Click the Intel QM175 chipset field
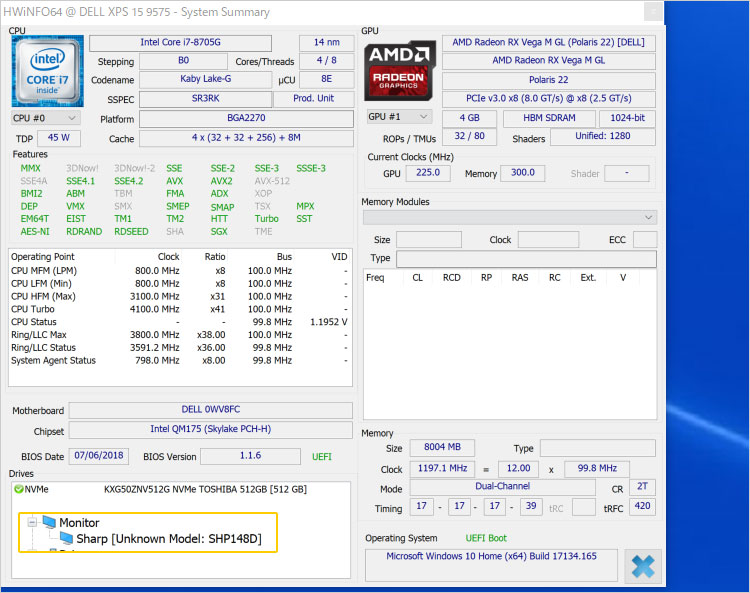 [210, 431]
